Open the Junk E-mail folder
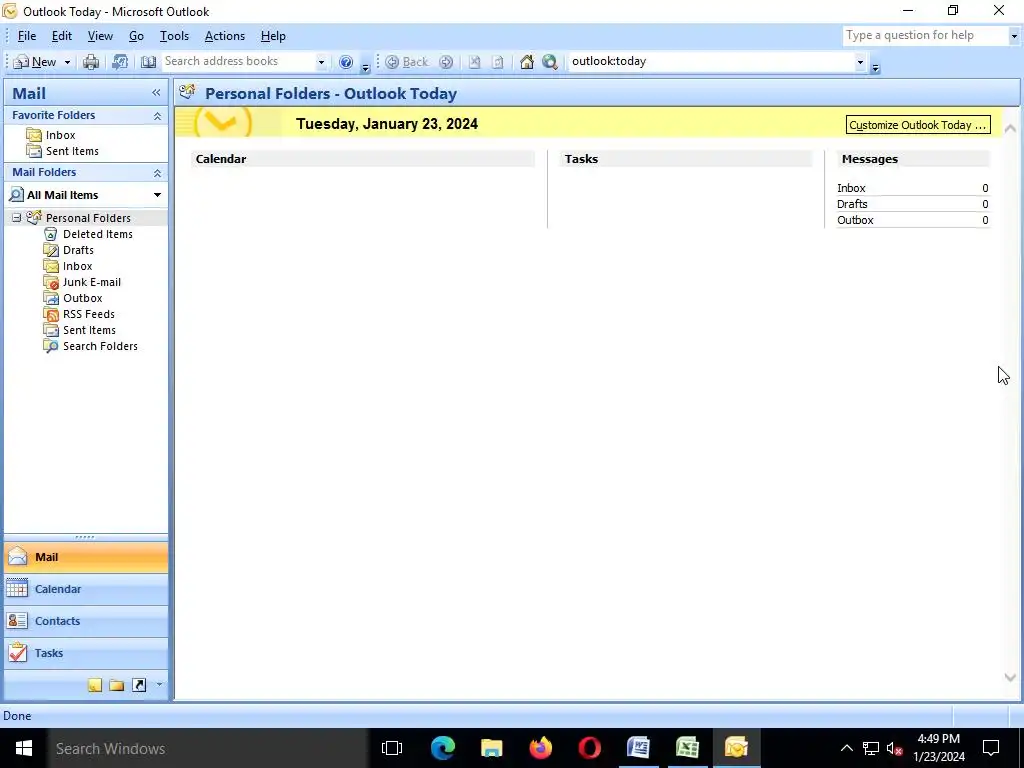1024x768 pixels. 91,282
